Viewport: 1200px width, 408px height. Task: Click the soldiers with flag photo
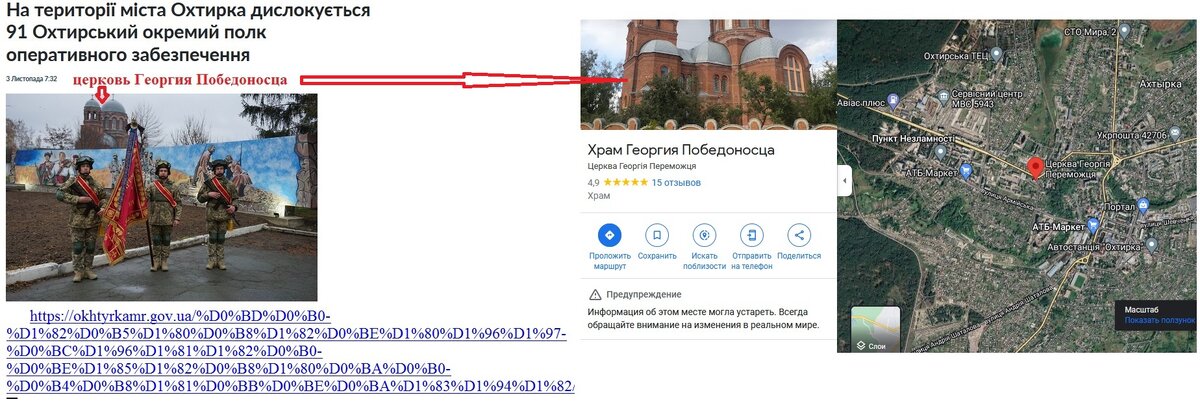(x=161, y=197)
